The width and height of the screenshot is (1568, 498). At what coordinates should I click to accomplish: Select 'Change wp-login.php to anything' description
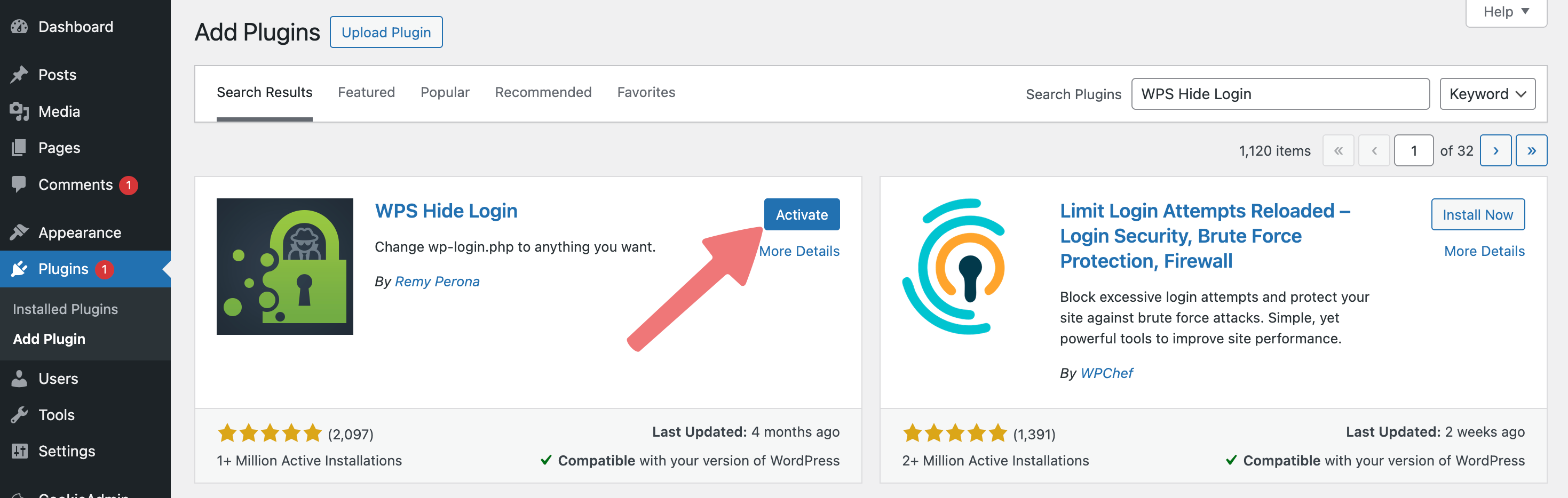point(515,247)
